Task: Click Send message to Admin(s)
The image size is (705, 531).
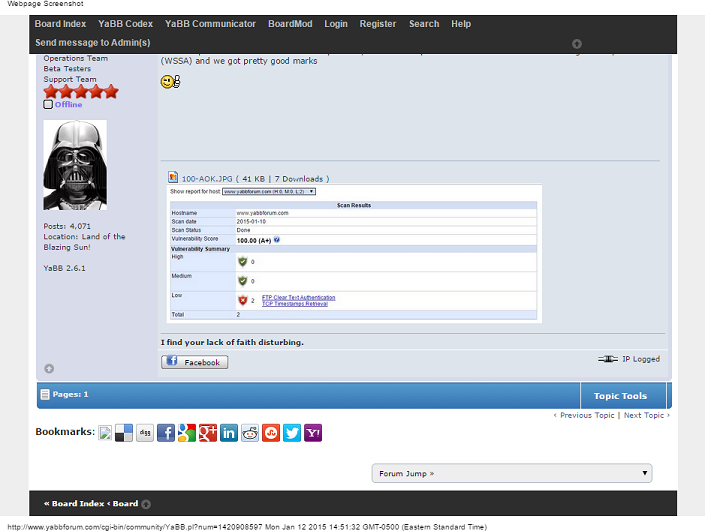Action: (93, 43)
